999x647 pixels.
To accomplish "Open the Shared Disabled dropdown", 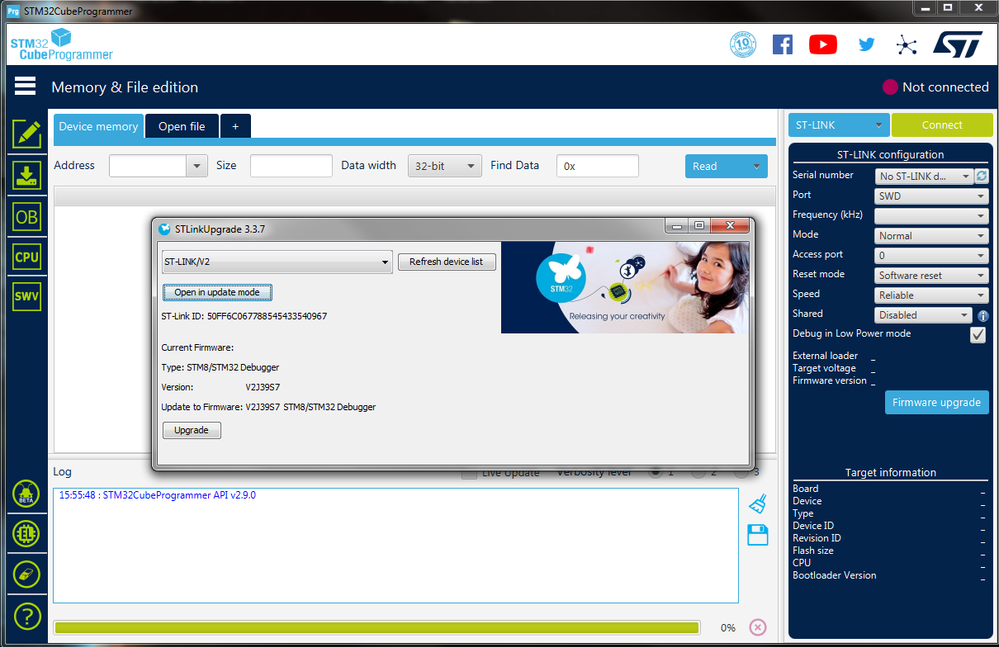I will pos(923,315).
